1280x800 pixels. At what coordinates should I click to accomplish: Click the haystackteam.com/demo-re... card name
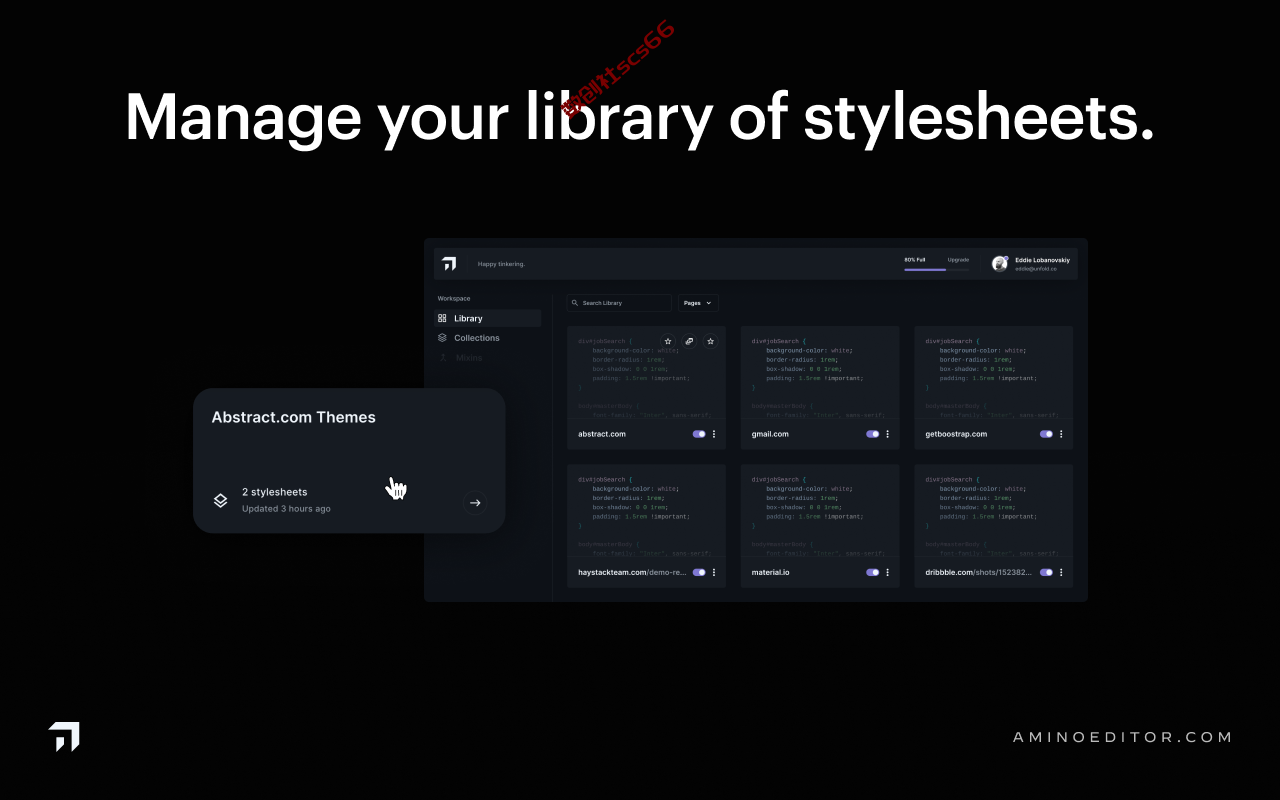pos(633,572)
